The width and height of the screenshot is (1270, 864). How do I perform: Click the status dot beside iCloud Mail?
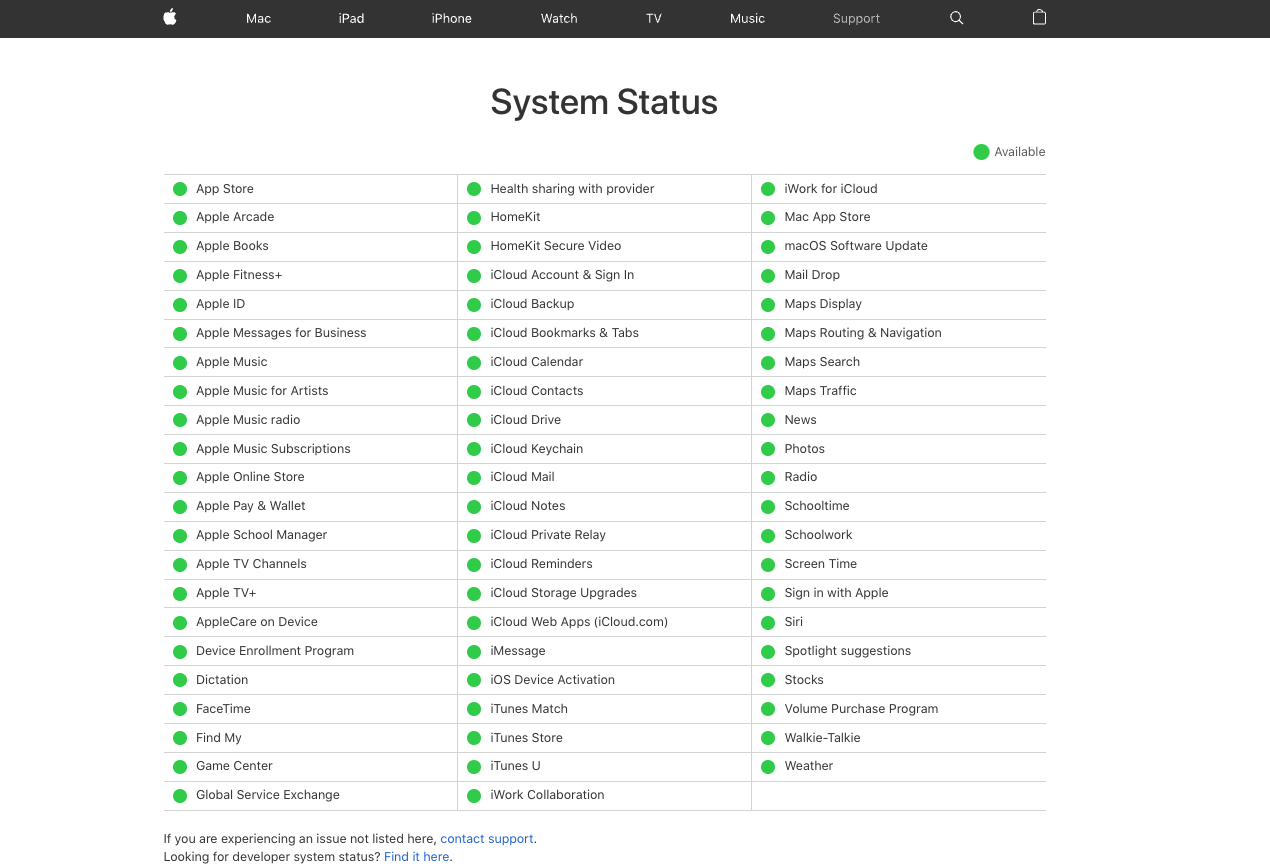tap(474, 478)
